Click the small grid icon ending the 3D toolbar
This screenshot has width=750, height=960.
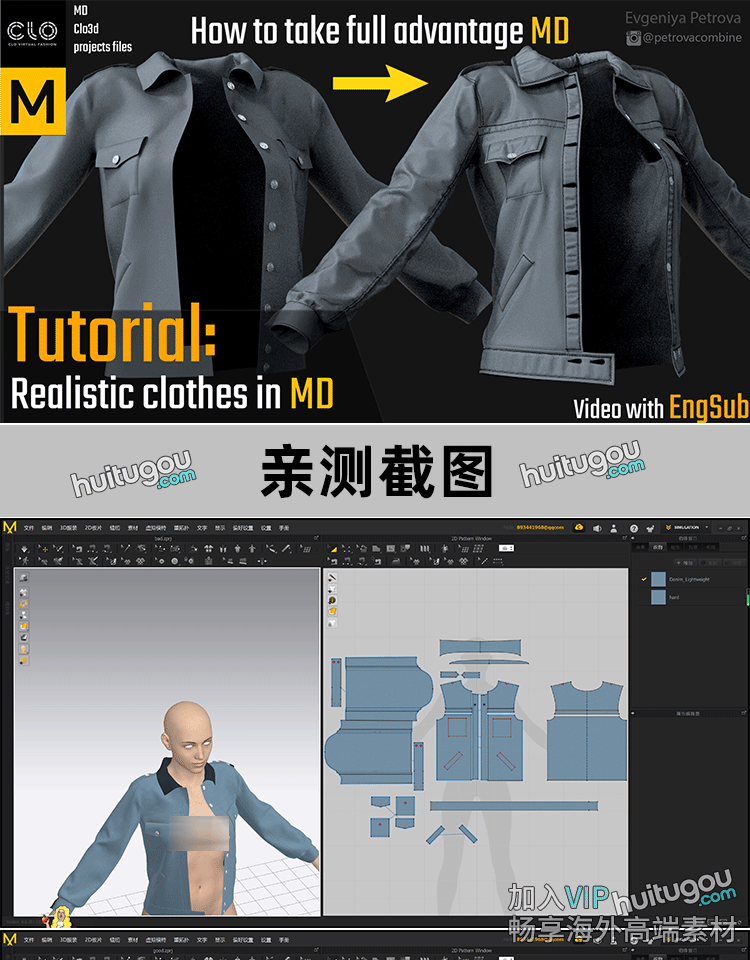(x=306, y=549)
